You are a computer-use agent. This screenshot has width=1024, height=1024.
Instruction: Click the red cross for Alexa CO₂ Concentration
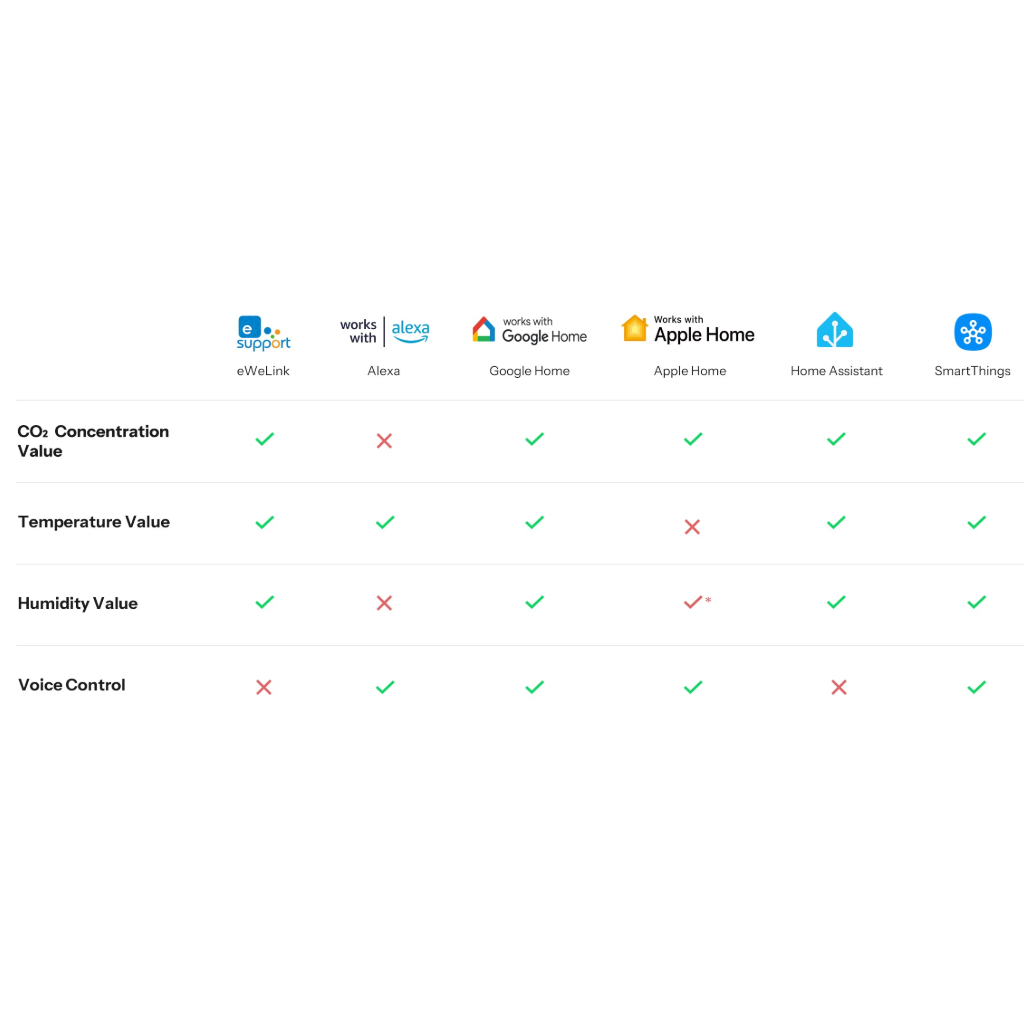click(x=384, y=440)
